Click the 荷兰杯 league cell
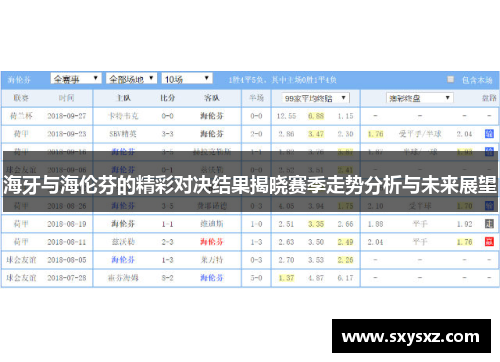This screenshot has width=500, height=362. point(21,116)
